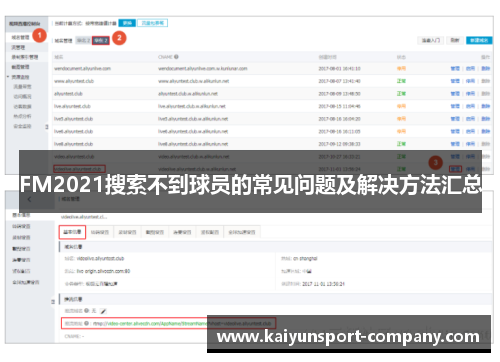Open the 流量带宽 sidebar sub-item
The image size is (500, 362).
point(22,87)
